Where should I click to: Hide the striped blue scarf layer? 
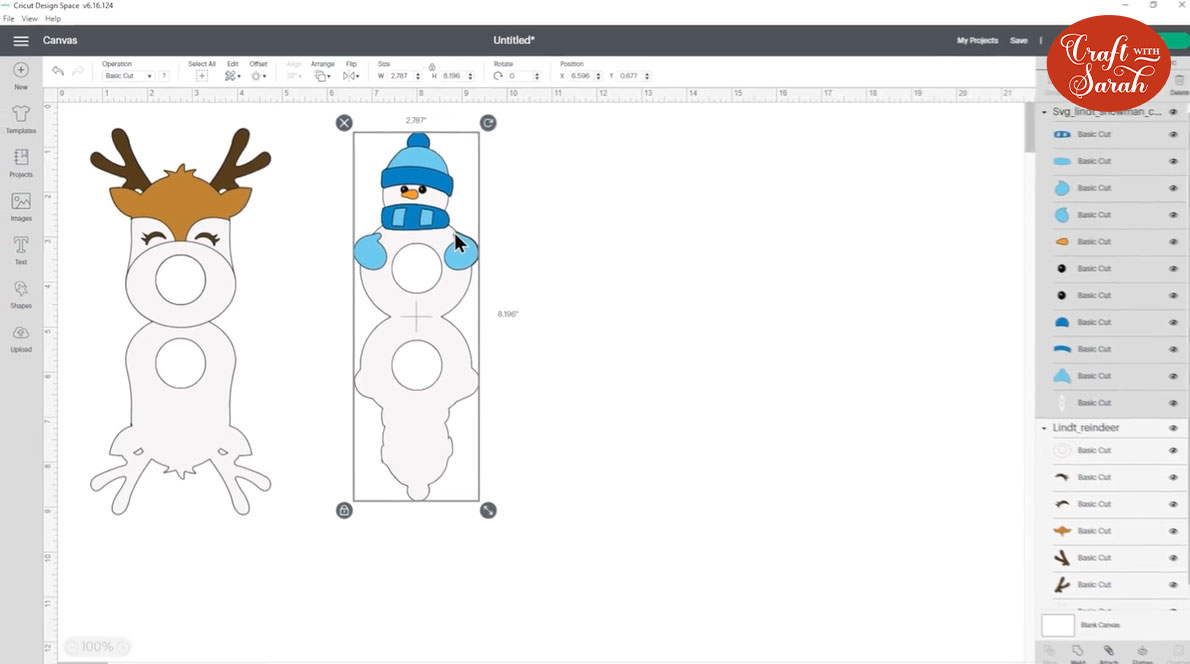coord(1173,134)
